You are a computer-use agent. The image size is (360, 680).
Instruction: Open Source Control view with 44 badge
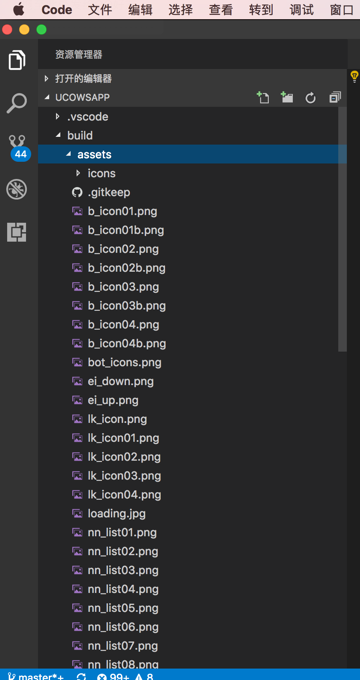coord(18,147)
